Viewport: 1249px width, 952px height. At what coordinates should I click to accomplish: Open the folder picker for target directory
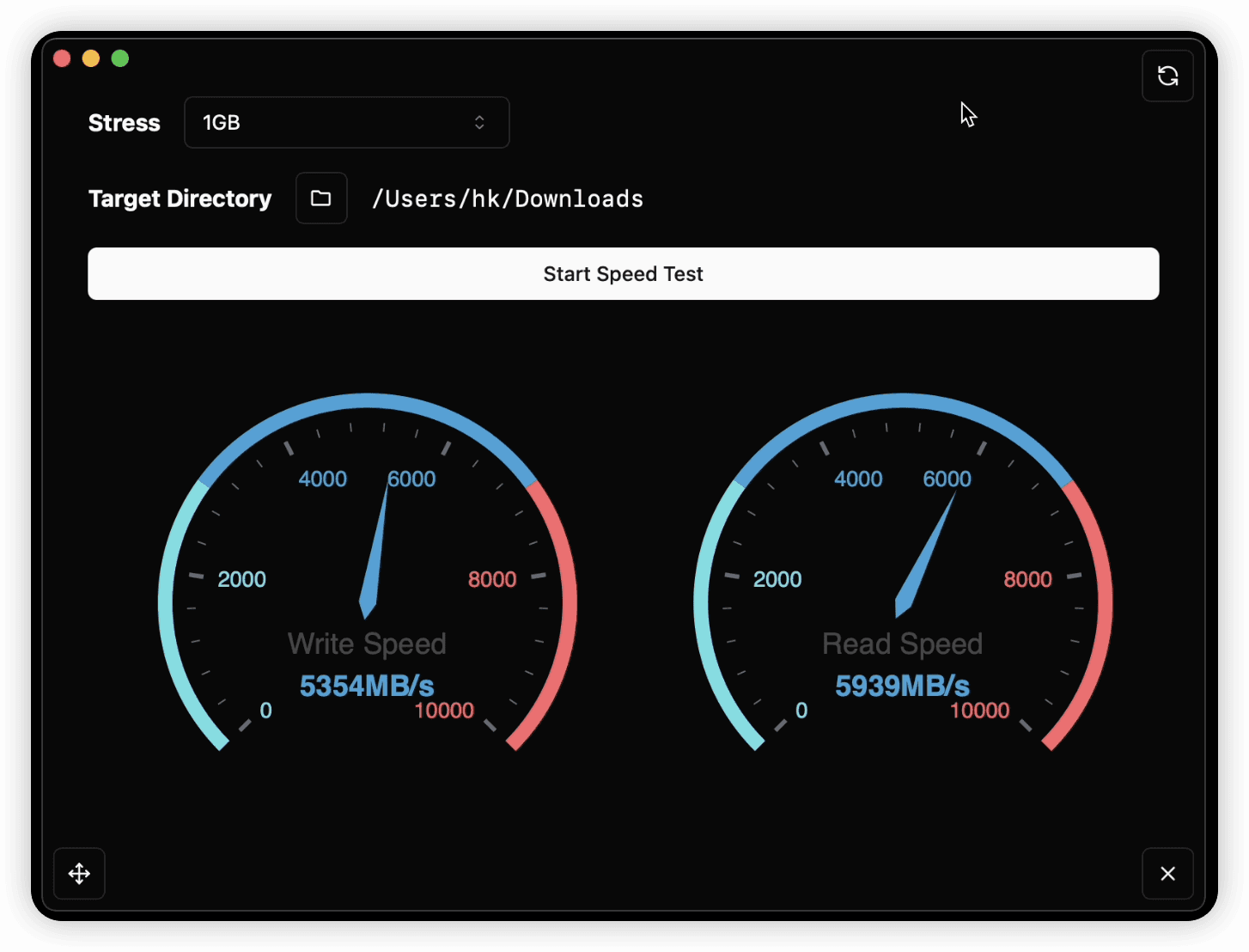[321, 198]
